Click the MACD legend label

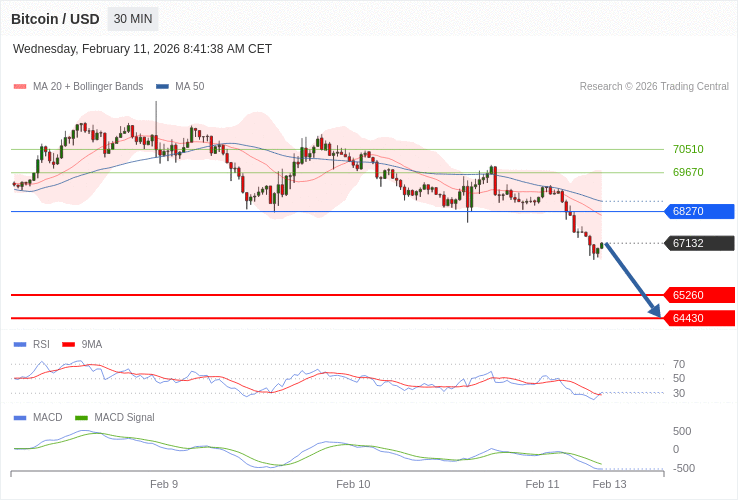click(x=48, y=418)
